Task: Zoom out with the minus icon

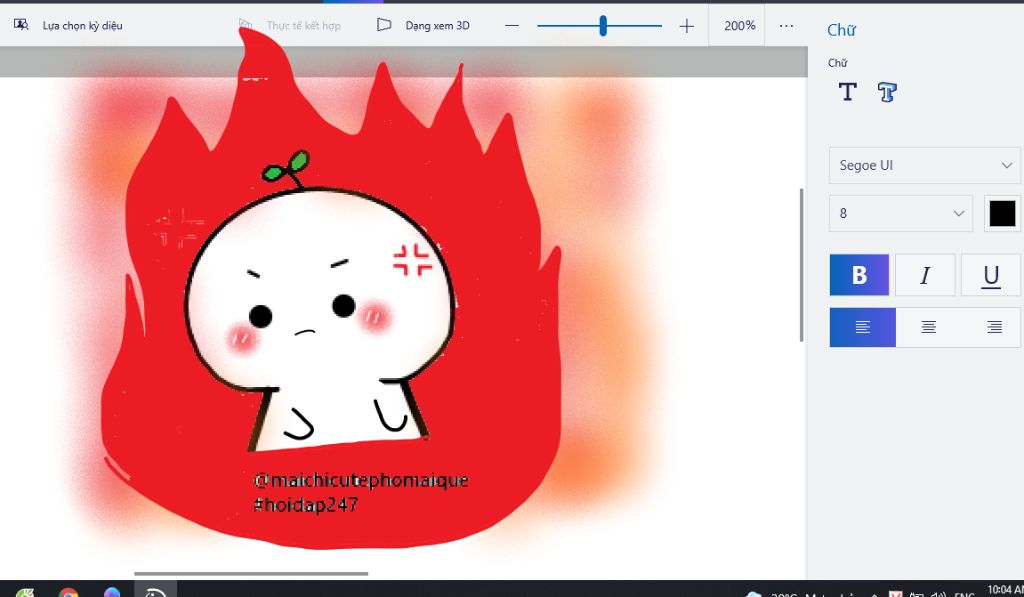Action: point(512,25)
